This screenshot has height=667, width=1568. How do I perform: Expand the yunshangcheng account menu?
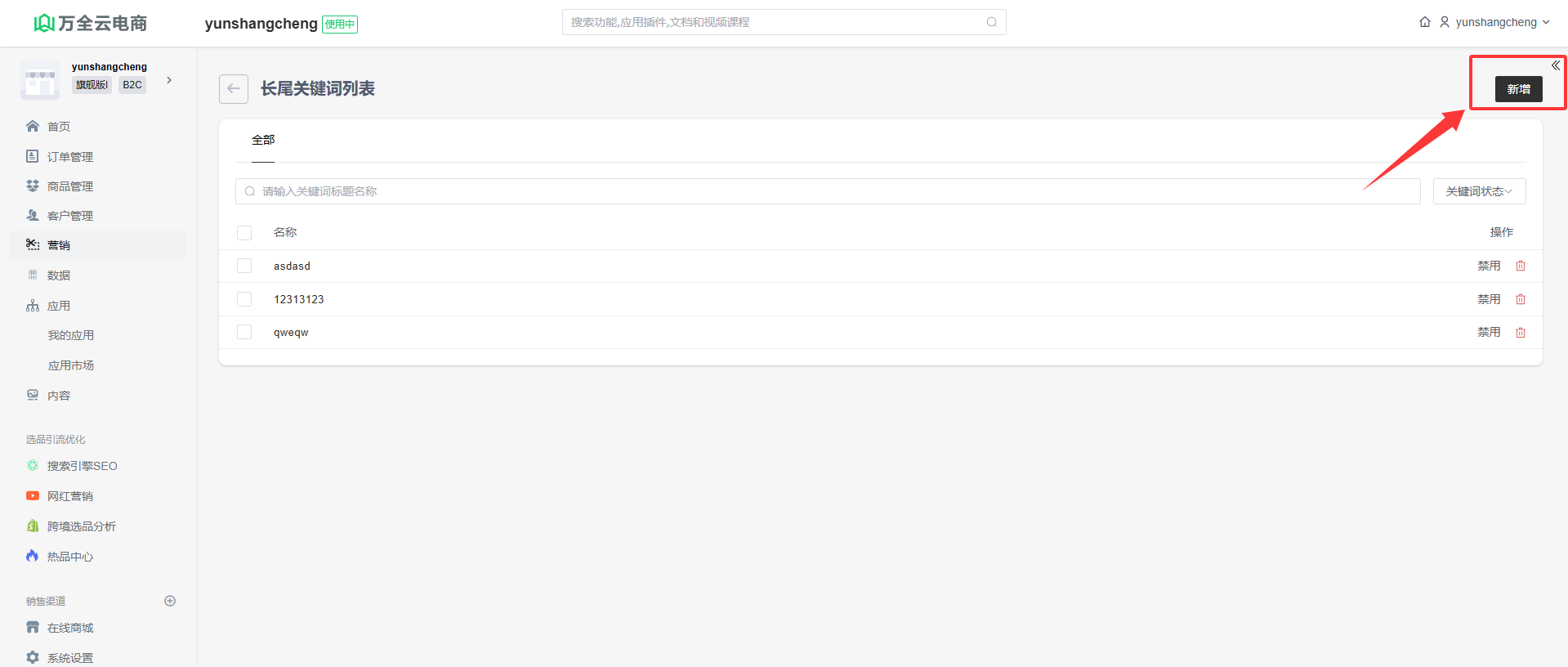pyautogui.click(x=1495, y=22)
